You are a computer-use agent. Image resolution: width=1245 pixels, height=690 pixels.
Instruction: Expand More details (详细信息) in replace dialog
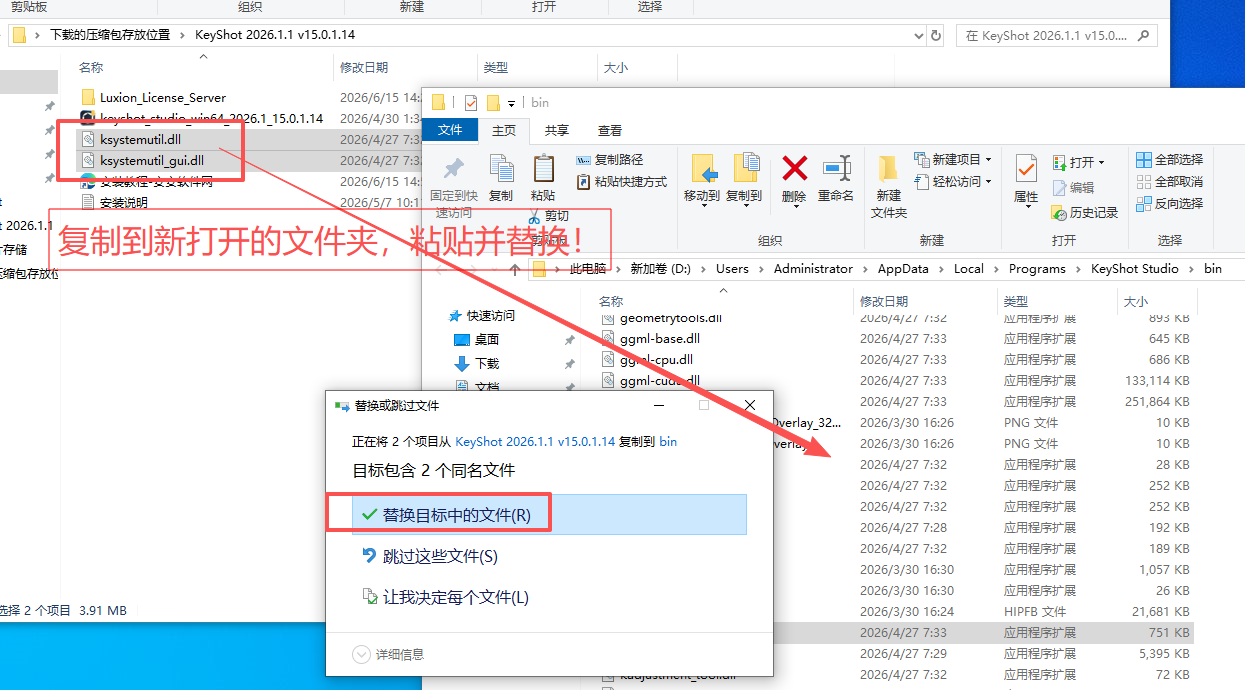click(x=388, y=655)
